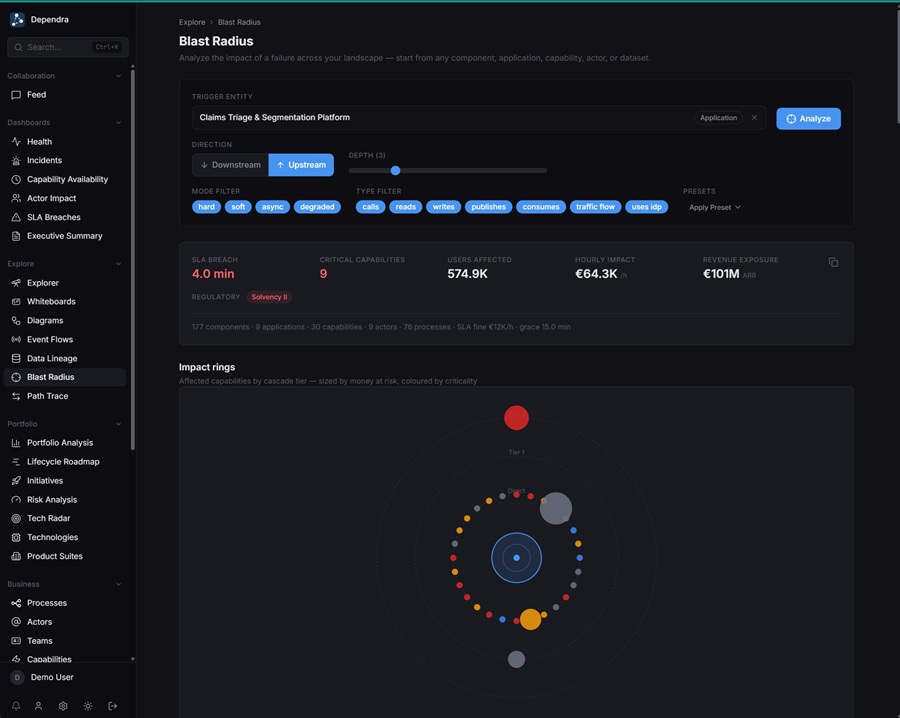Click the Tech Radar icon
Screen dimensions: 900x718
point(16,518)
